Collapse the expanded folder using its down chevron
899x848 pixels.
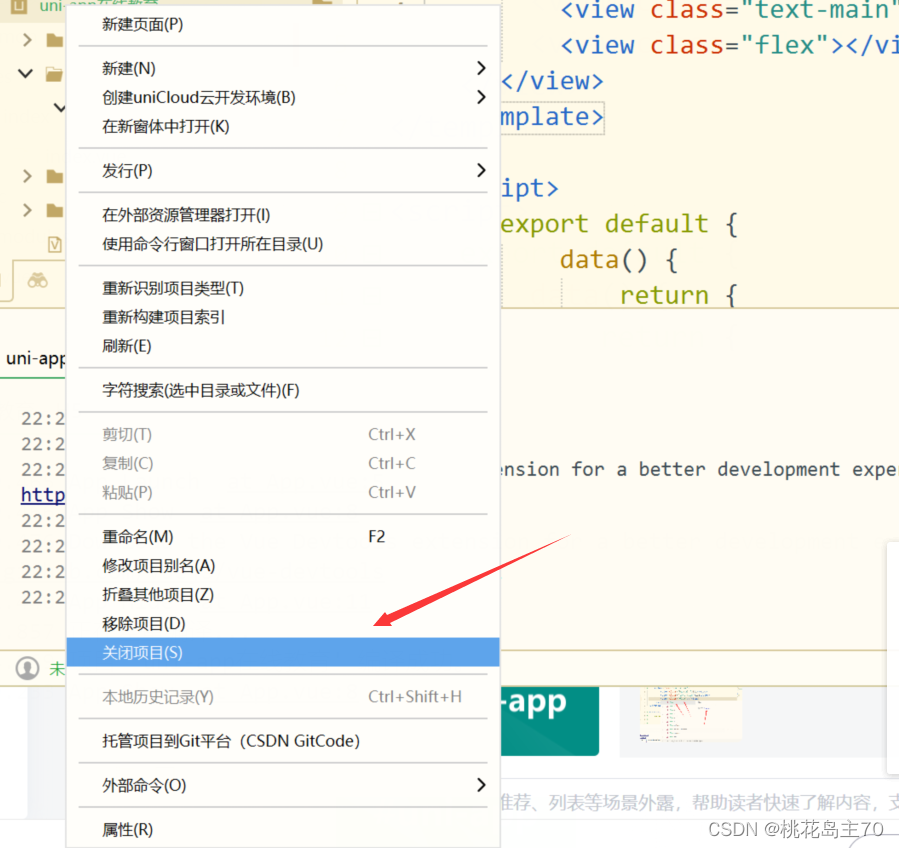[x=24, y=73]
